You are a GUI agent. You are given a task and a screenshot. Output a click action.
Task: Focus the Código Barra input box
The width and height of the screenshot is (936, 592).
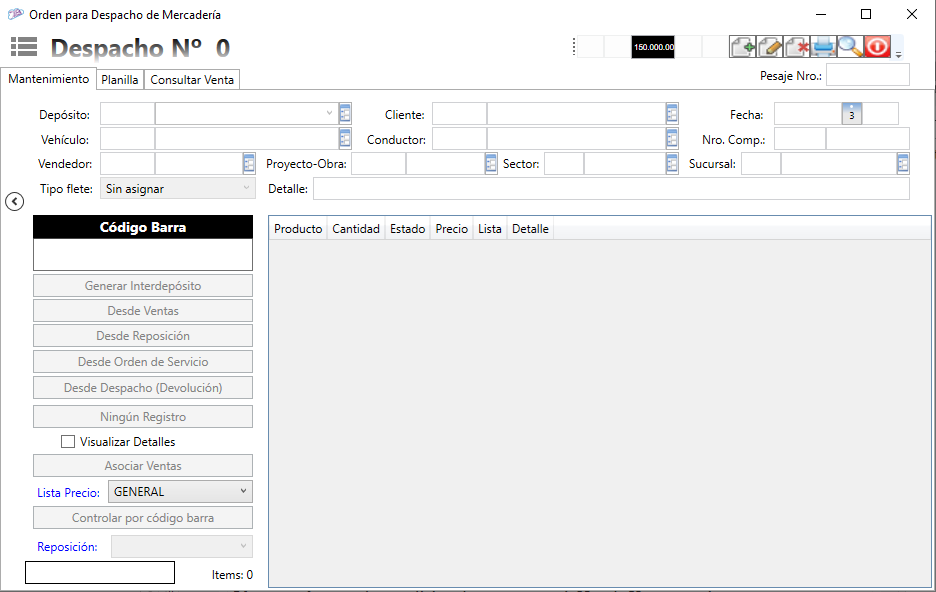pyautogui.click(x=143, y=255)
